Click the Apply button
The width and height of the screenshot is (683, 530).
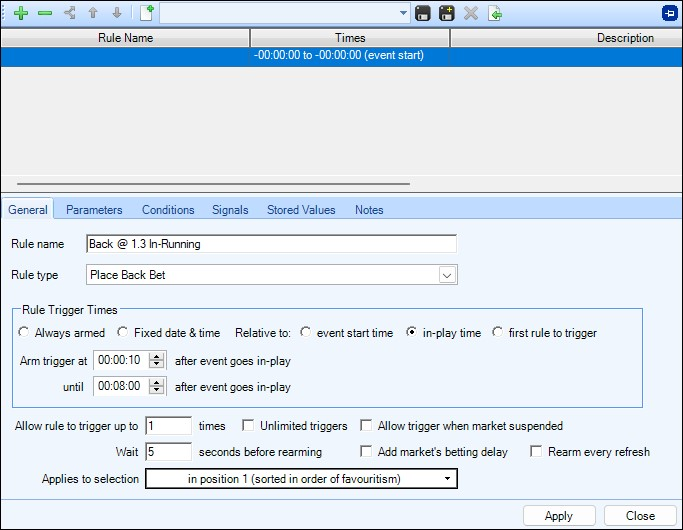pyautogui.click(x=559, y=516)
